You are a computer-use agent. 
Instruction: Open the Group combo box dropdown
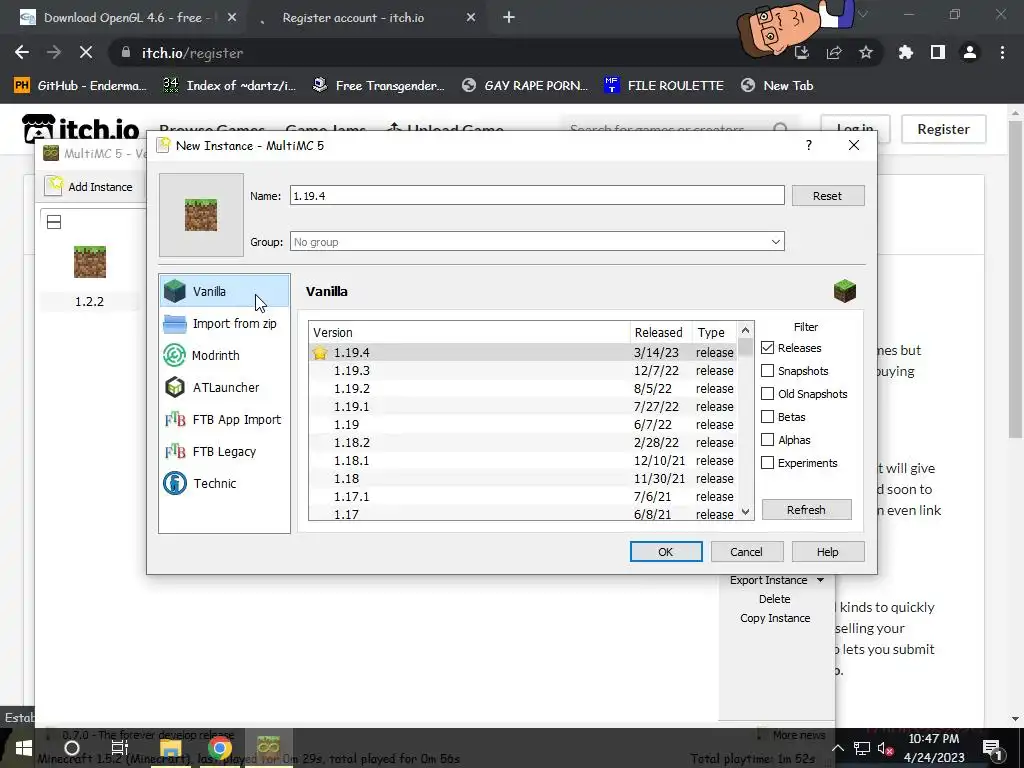775,242
